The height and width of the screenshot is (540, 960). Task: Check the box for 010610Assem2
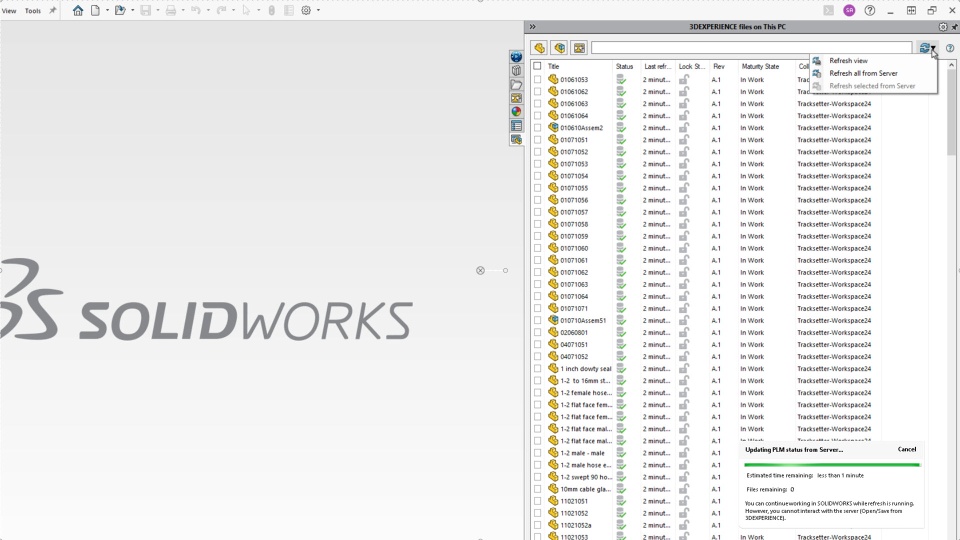tap(538, 128)
